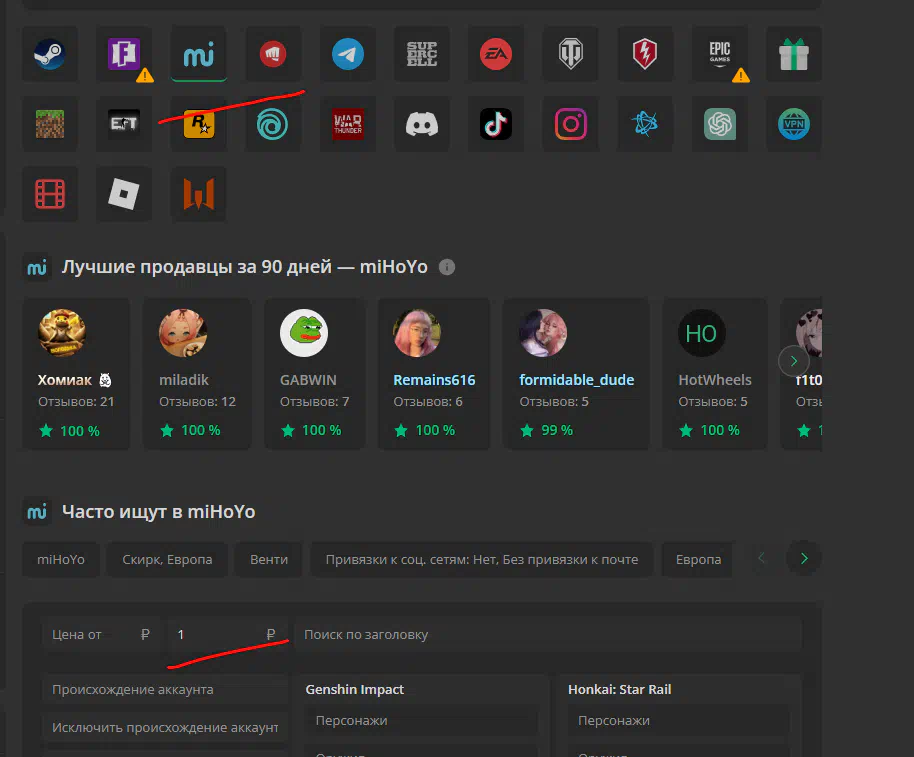Open HotWheels seller profile

(x=715, y=374)
